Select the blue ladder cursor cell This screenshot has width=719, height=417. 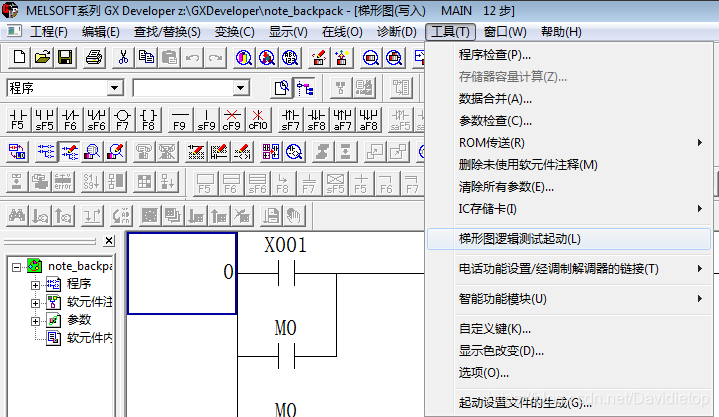pos(182,273)
